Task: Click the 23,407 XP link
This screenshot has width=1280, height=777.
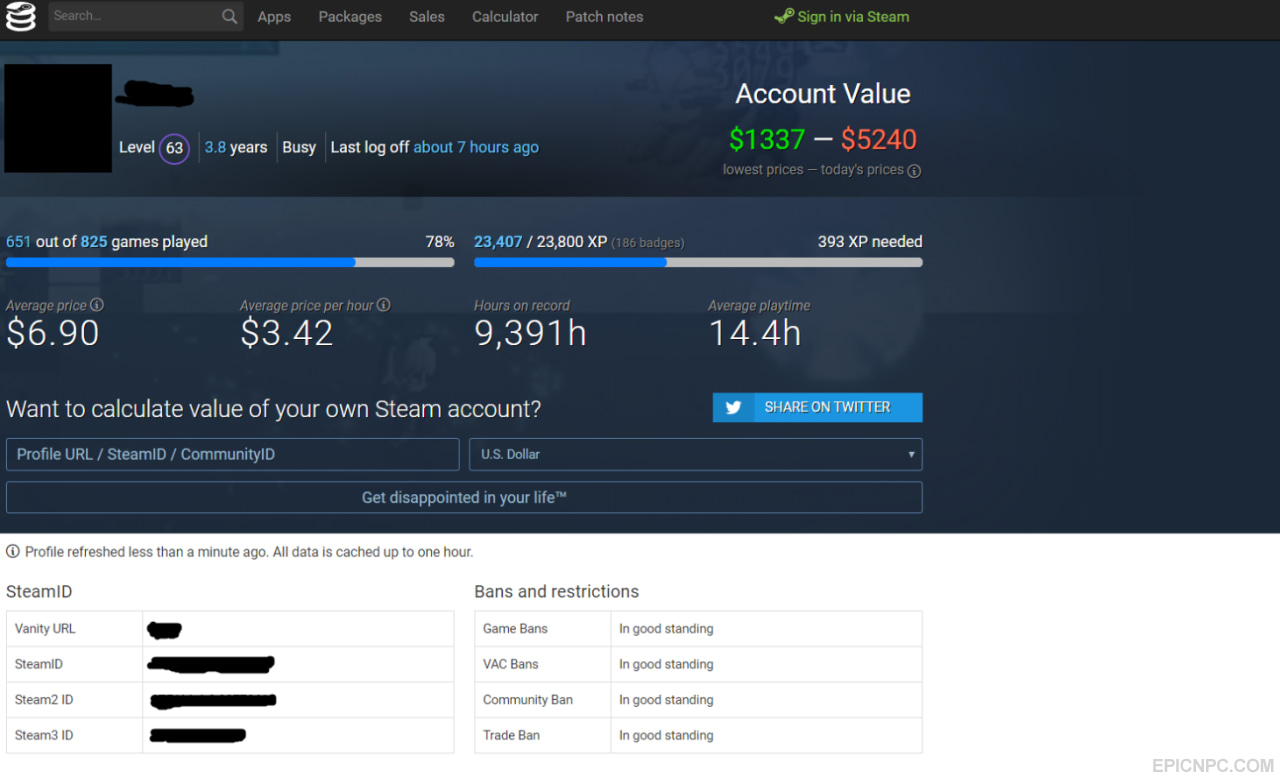Action: point(498,241)
